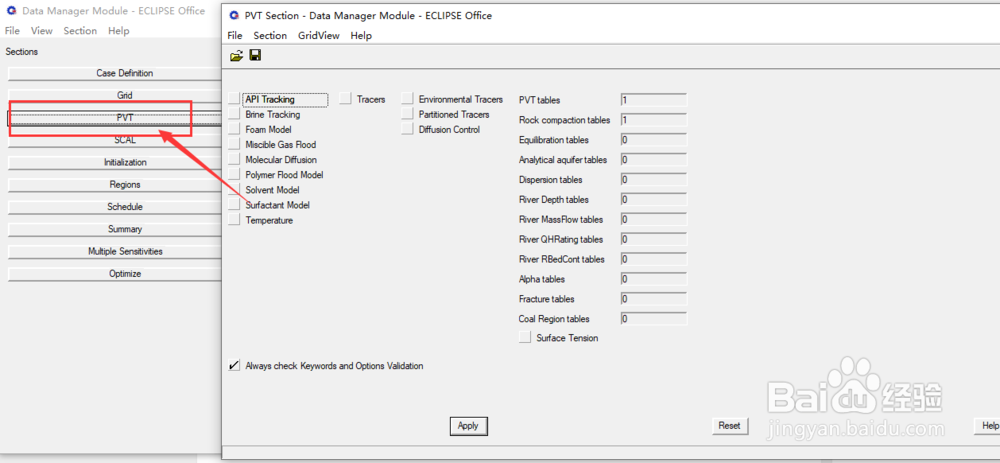Screen dimensions: 1000x463
Task: Toggle Molecular Diffusion checkbox
Action: click(234, 159)
